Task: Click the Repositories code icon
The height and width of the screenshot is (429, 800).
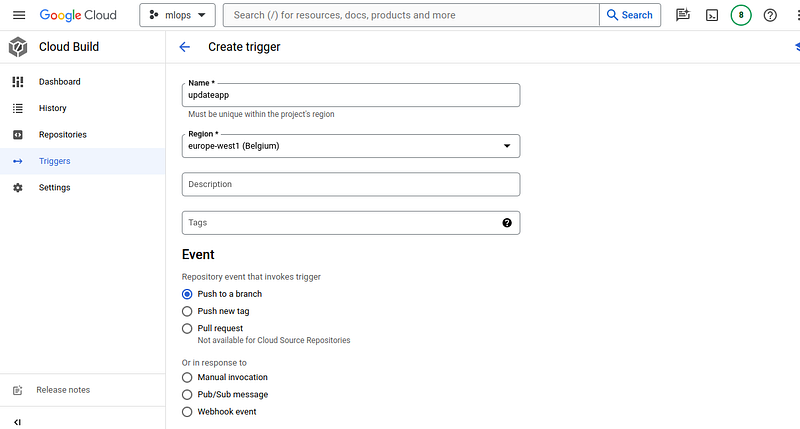Action: (18, 135)
